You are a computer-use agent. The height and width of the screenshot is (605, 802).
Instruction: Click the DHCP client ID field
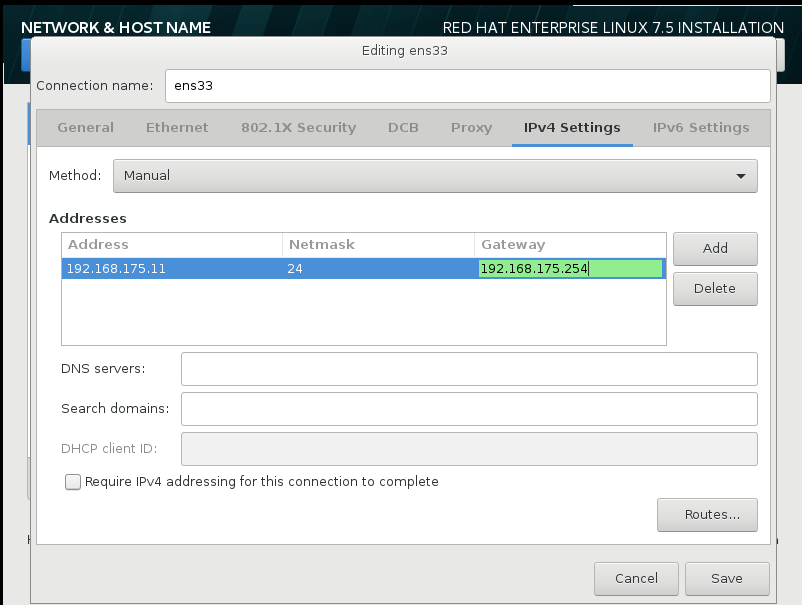[x=469, y=449]
